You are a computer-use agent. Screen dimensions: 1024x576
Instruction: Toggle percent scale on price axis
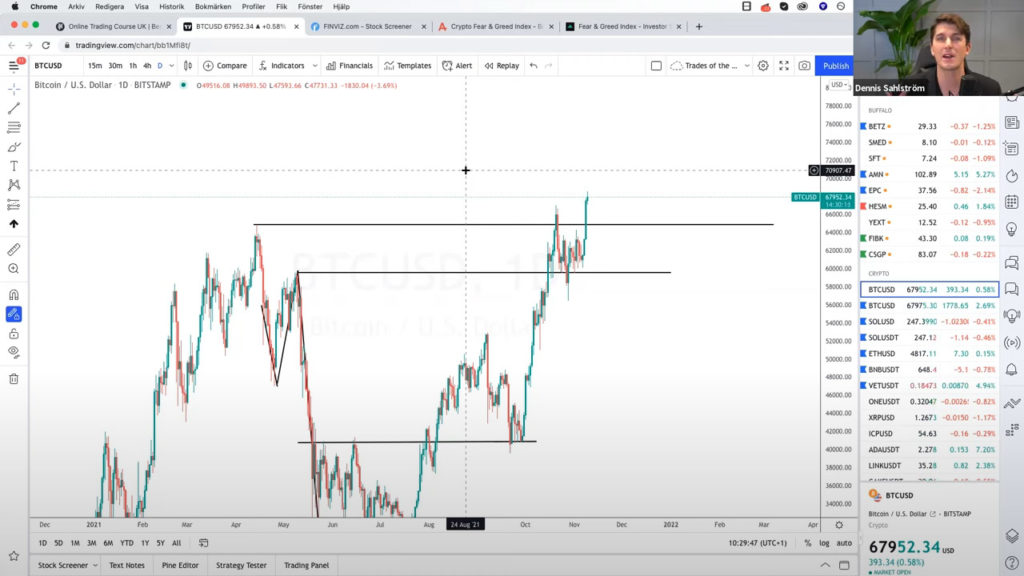[808, 543]
